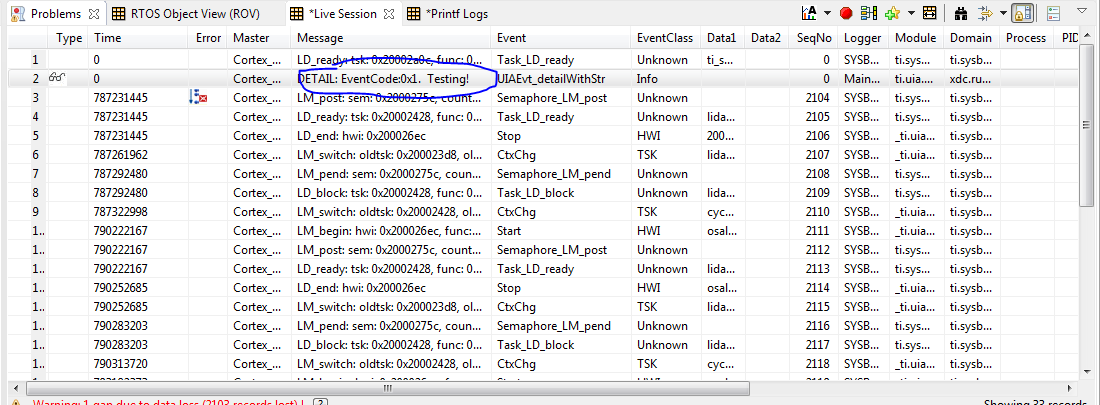Select the UIAEvt_detailWithStr event cell

(x=551, y=79)
